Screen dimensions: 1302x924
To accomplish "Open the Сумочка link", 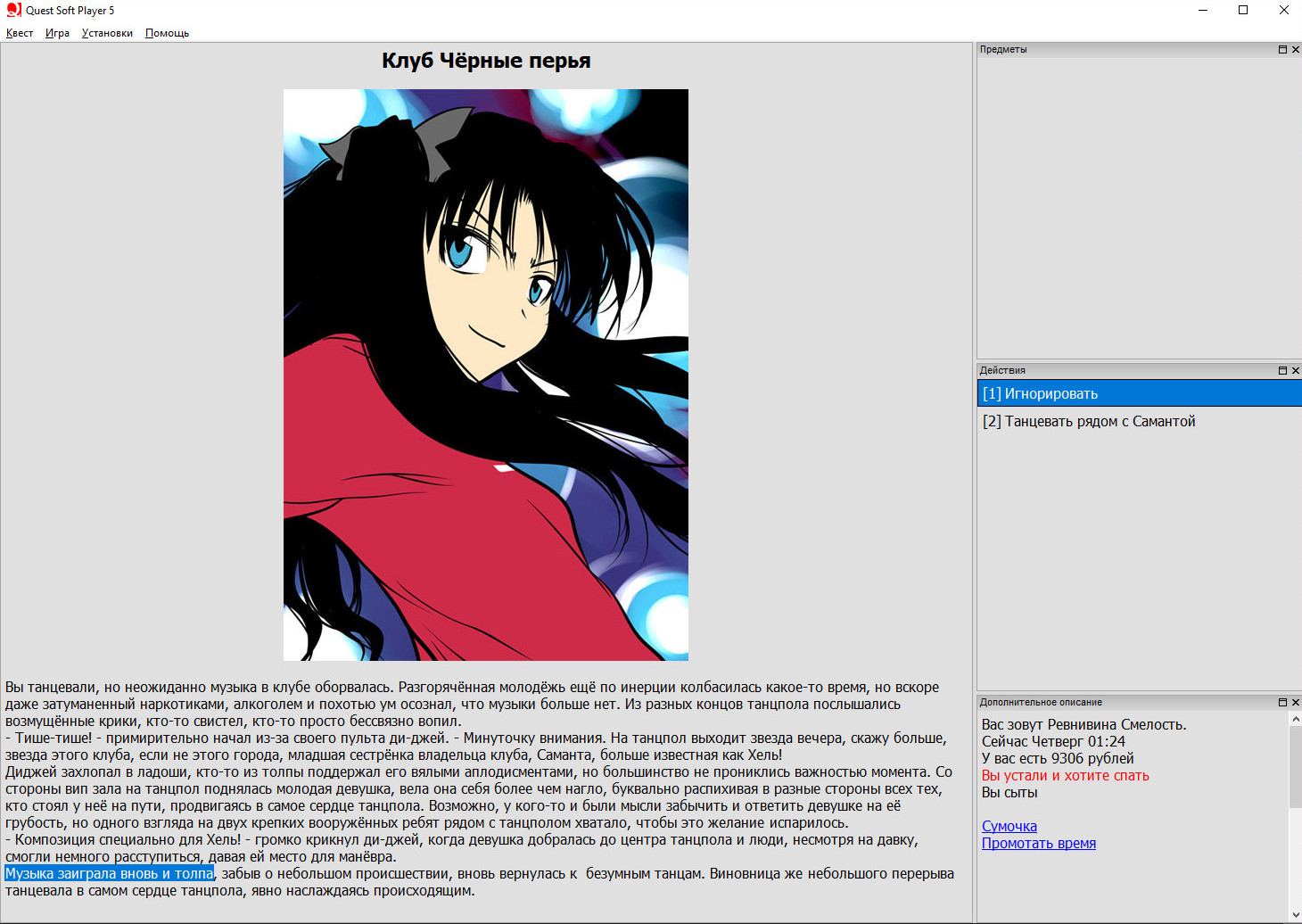I will click(1009, 826).
